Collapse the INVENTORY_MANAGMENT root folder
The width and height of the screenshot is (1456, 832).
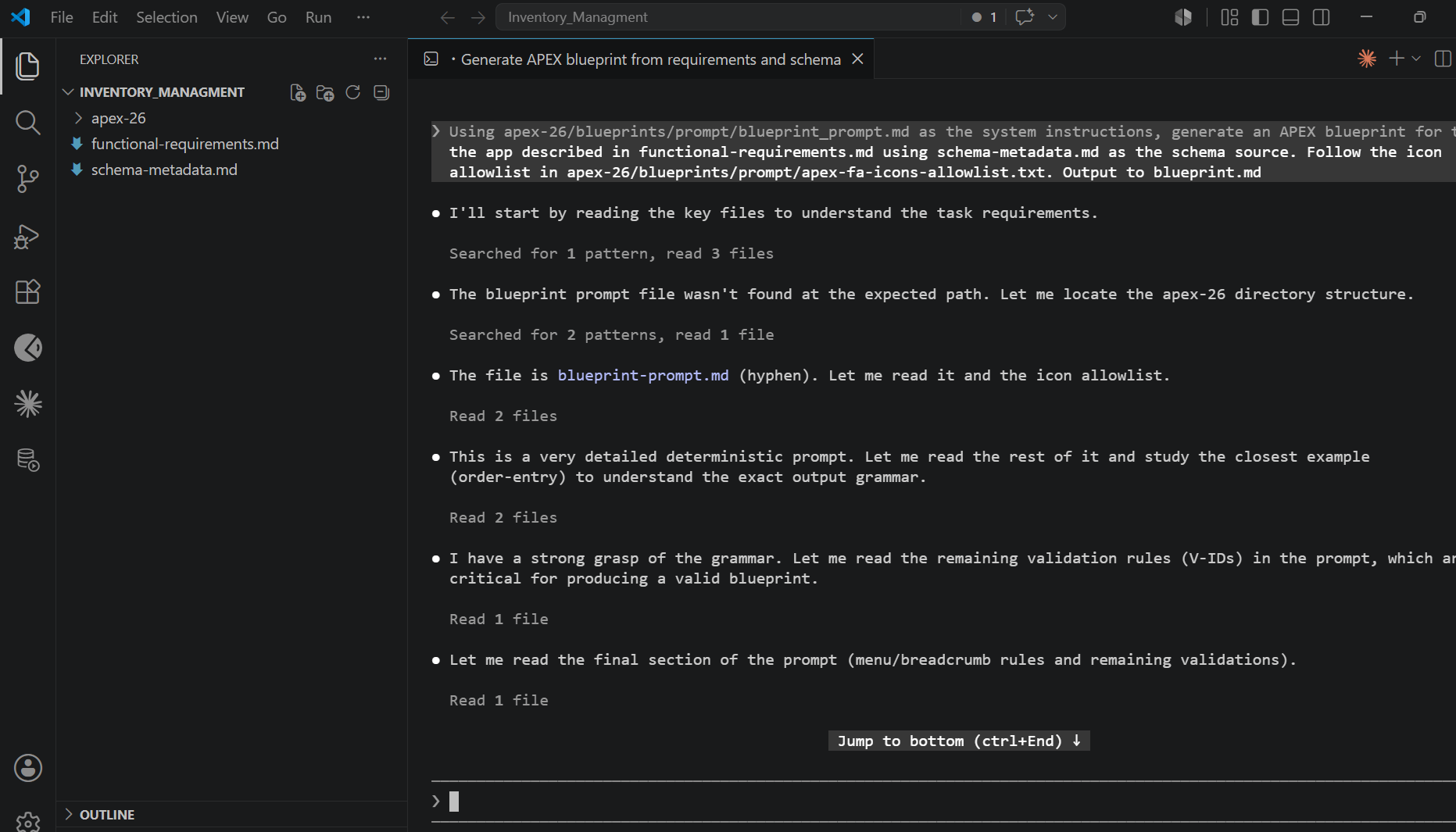pyautogui.click(x=68, y=92)
